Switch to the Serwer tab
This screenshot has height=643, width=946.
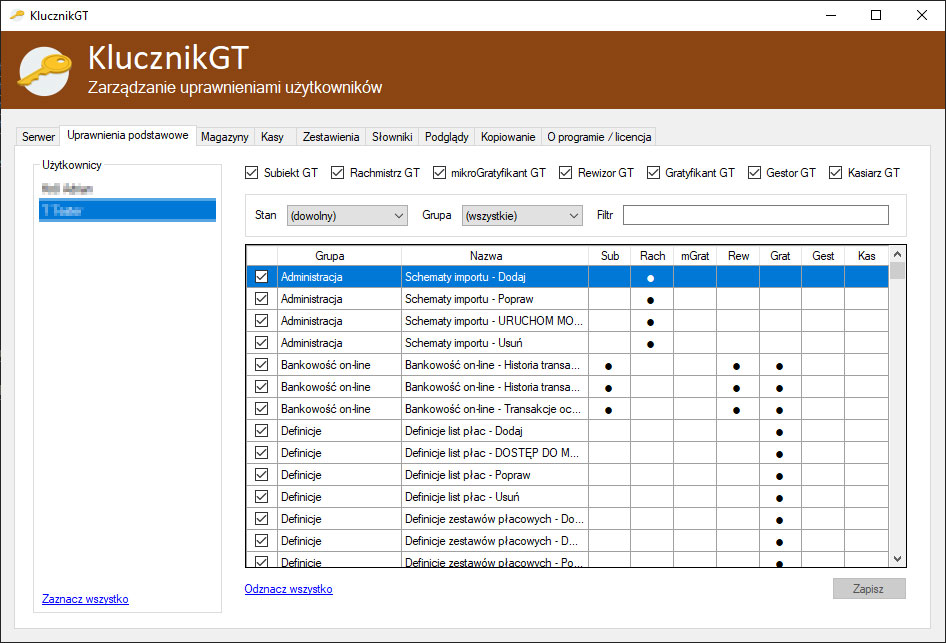(x=38, y=137)
